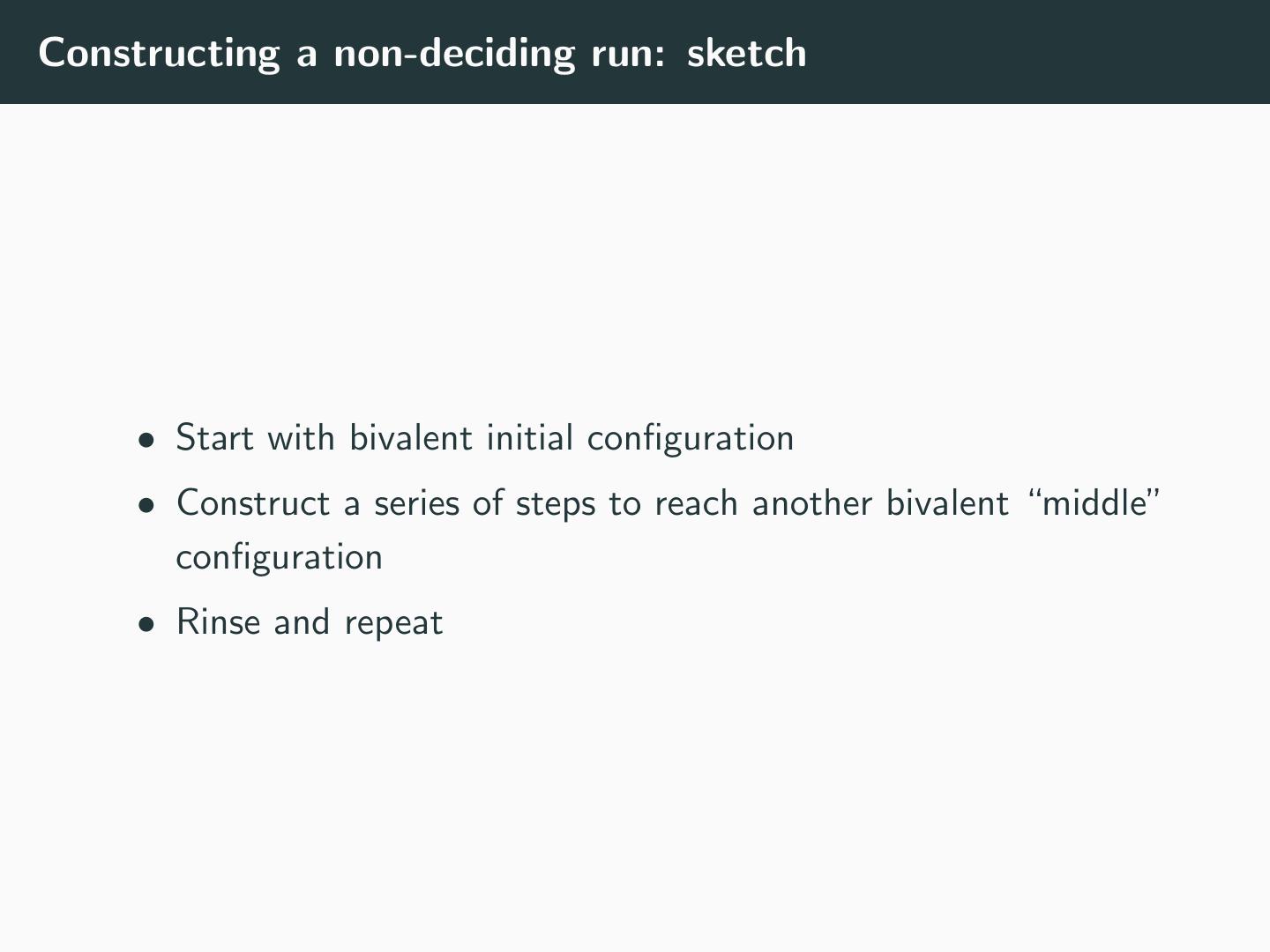Viewport: 1270px width, 952px height.
Task: Click "configuration" at the end of the first bullet
Action: [x=691, y=438]
